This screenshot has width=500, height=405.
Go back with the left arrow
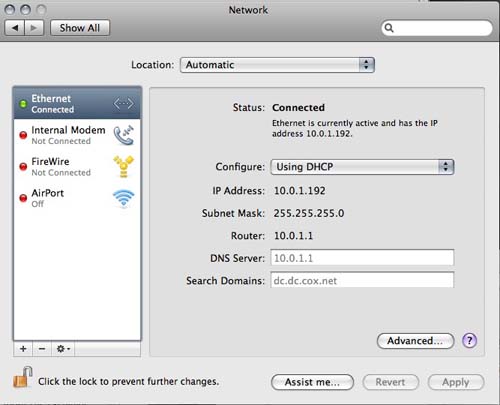coord(15,28)
